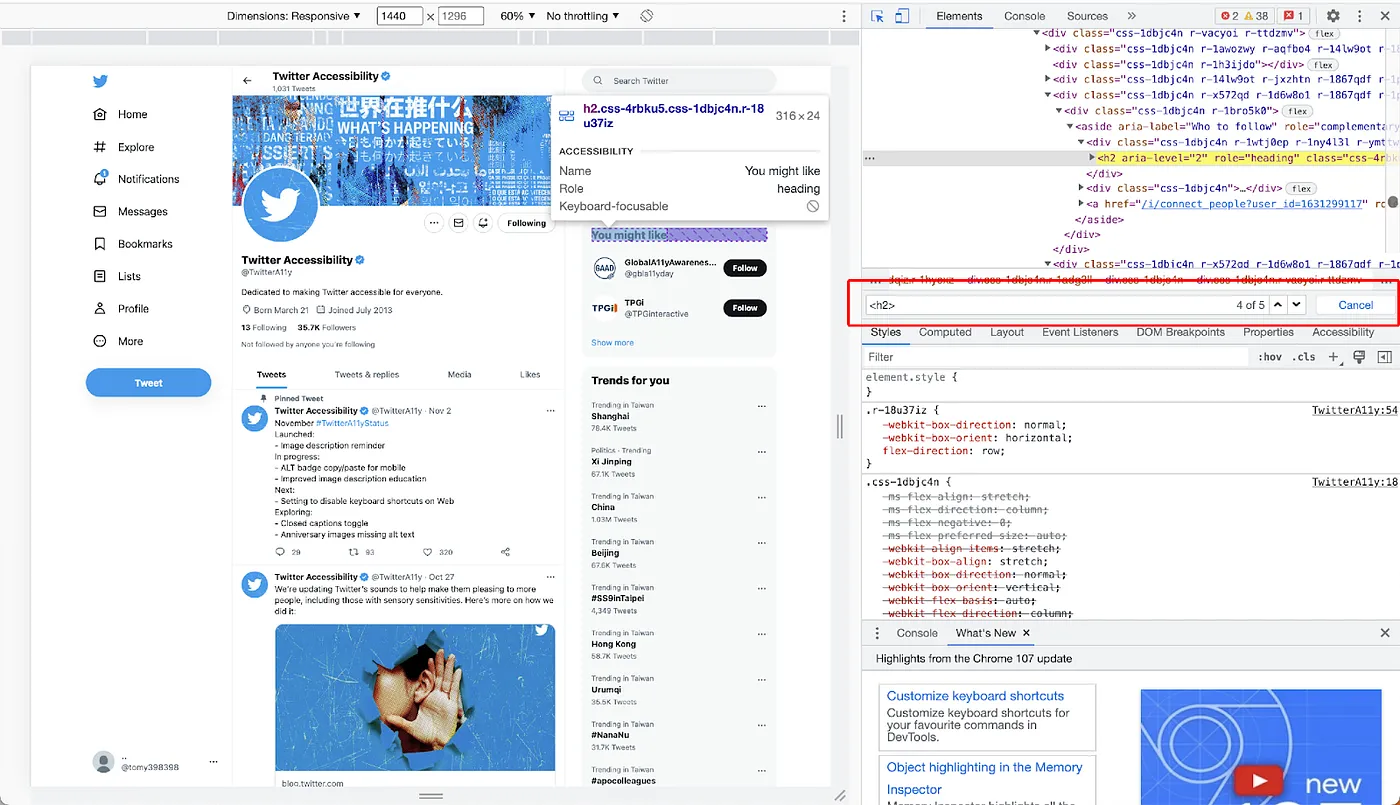Viewport: 1400px width, 805px height.
Task: Switch to the Sources panel tab
Action: pos(1087,16)
